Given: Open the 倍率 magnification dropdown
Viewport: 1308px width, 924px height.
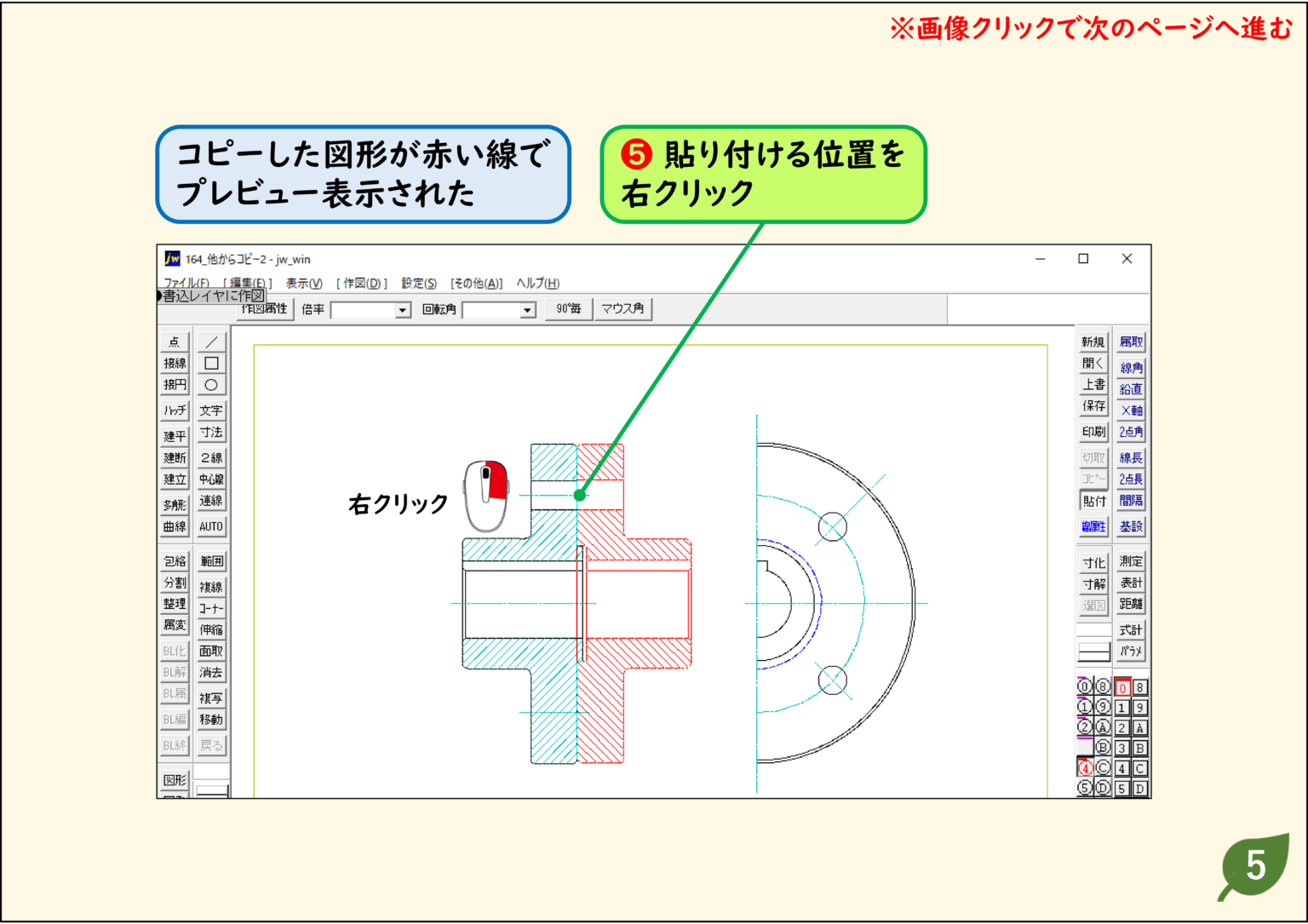Looking at the screenshot, I should pyautogui.click(x=402, y=309).
